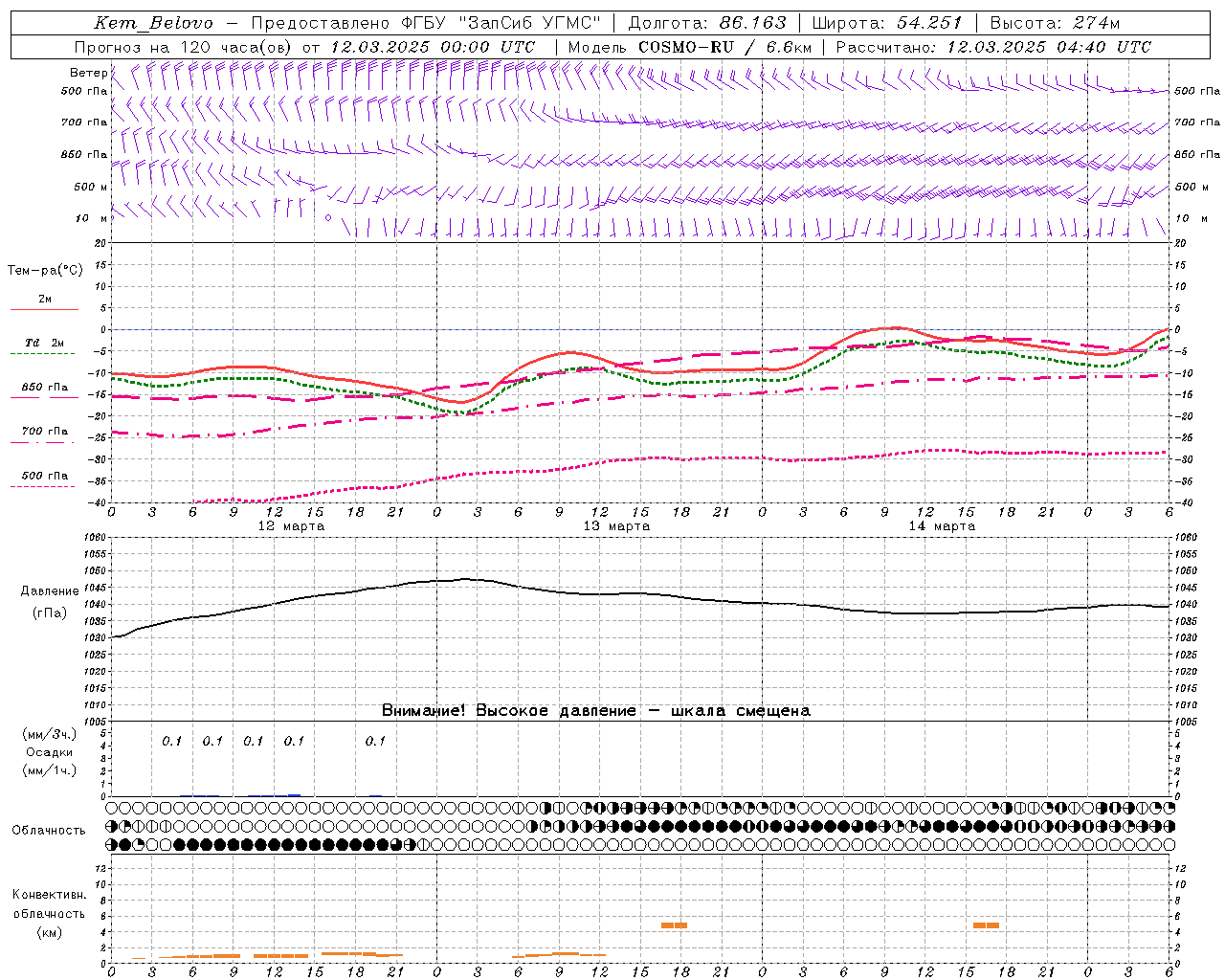The height and width of the screenshot is (980, 1225).
Task: Click the 700 гПа wind level label beside Ветер
Action: click(x=84, y=122)
